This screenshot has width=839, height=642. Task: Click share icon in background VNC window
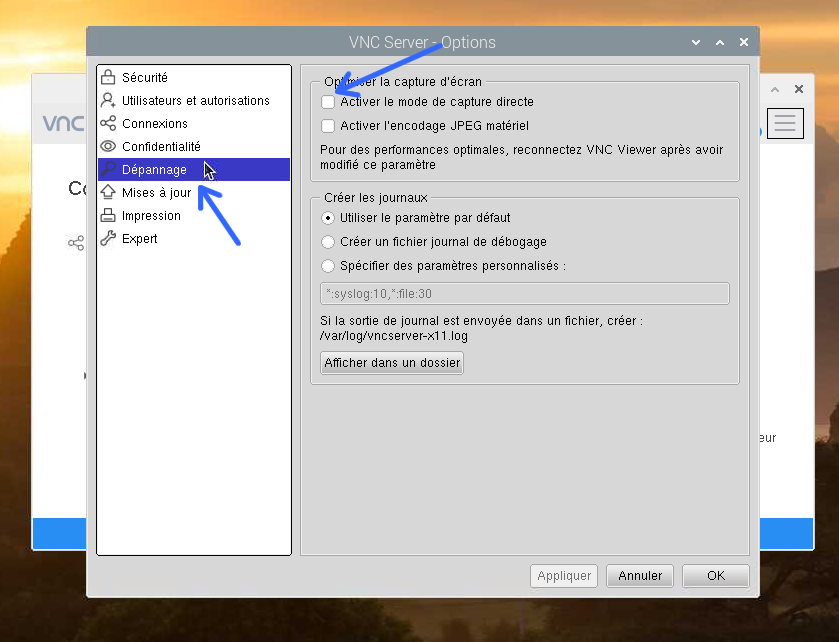76,243
